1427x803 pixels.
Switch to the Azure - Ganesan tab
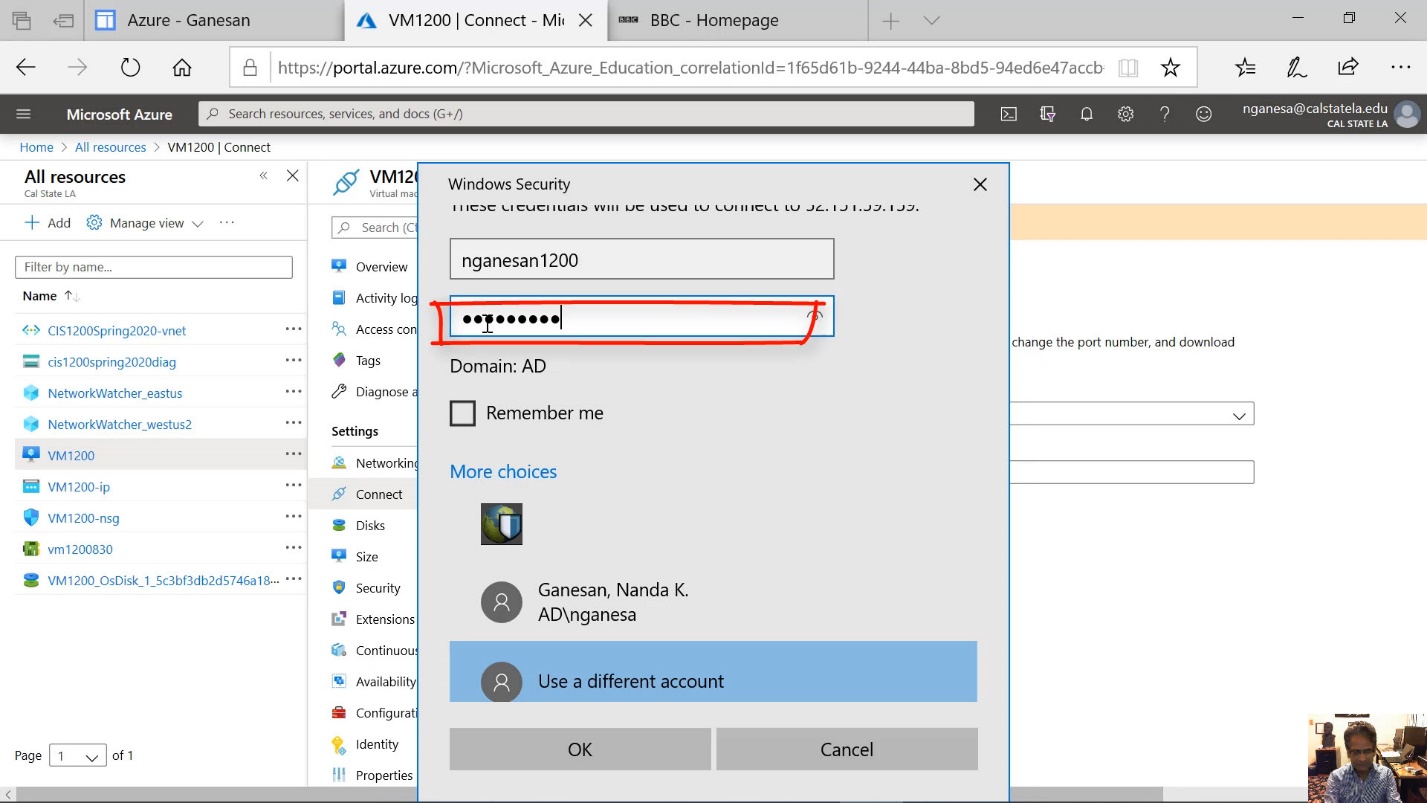click(188, 20)
